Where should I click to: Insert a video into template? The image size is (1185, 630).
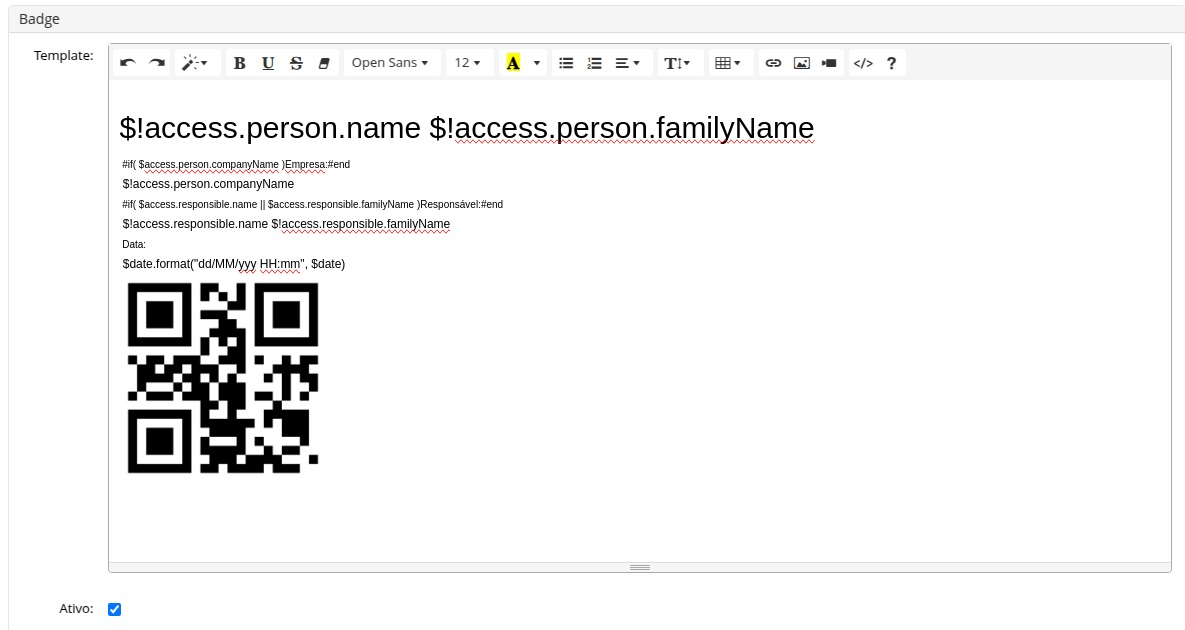tap(829, 63)
